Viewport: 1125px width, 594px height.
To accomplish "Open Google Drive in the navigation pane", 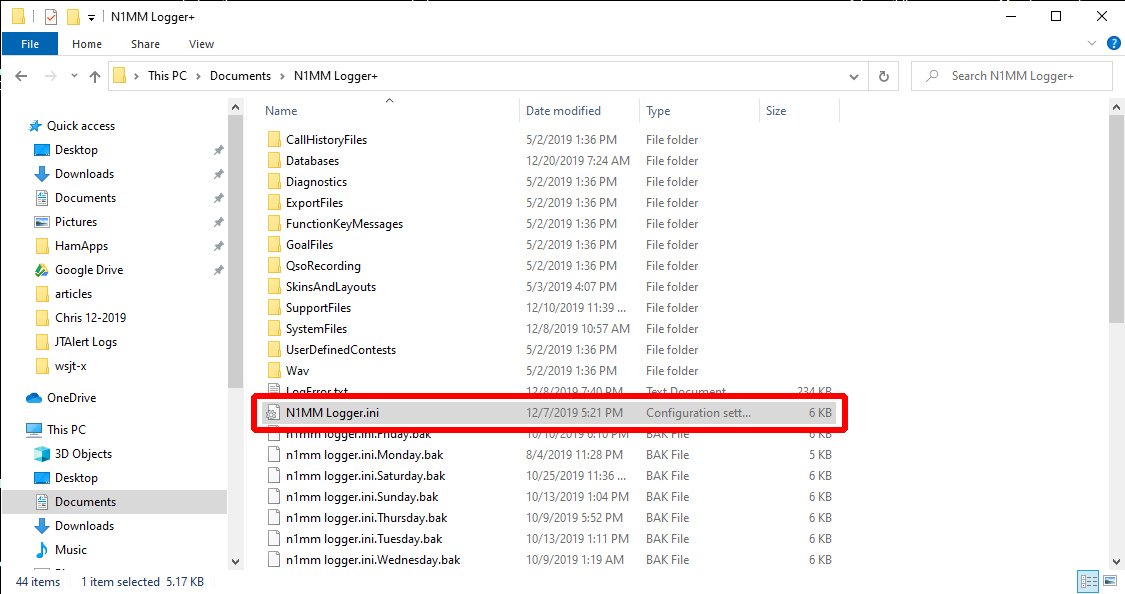I will tap(89, 270).
